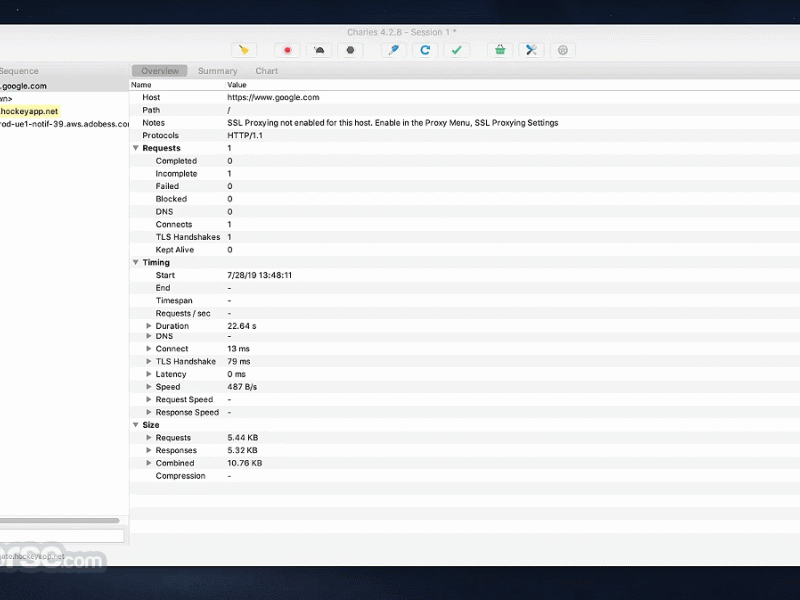Select the TLS Handshakes count row
Viewport: 800px width, 600px height.
tap(465, 237)
